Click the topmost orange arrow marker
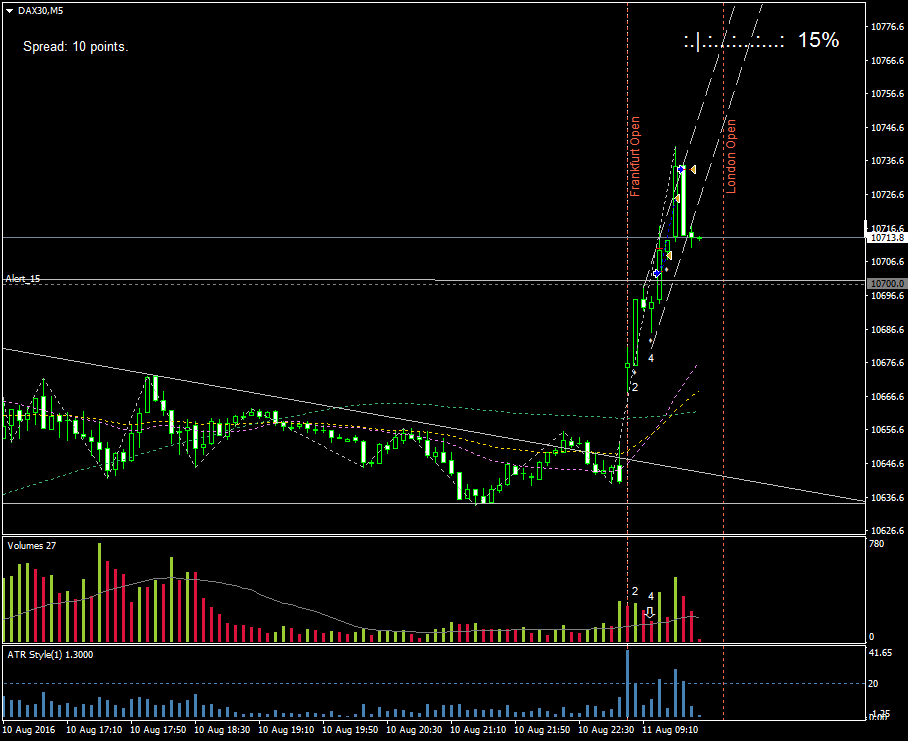Screen dimensions: 908x741 pyautogui.click(x=693, y=170)
